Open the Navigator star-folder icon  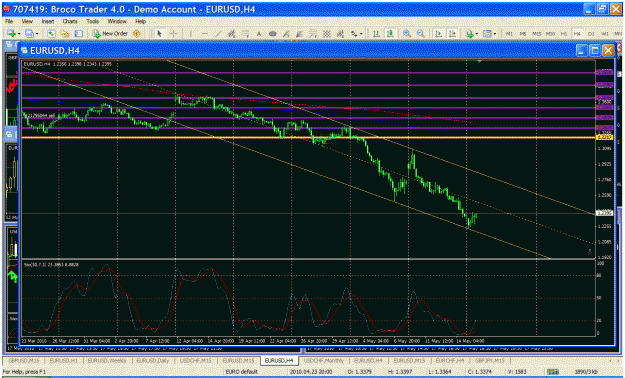click(x=65, y=34)
